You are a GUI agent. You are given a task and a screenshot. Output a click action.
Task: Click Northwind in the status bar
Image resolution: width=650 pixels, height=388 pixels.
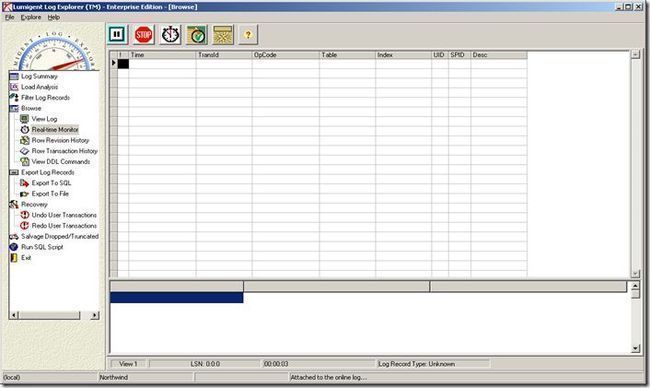pyautogui.click(x=114, y=378)
